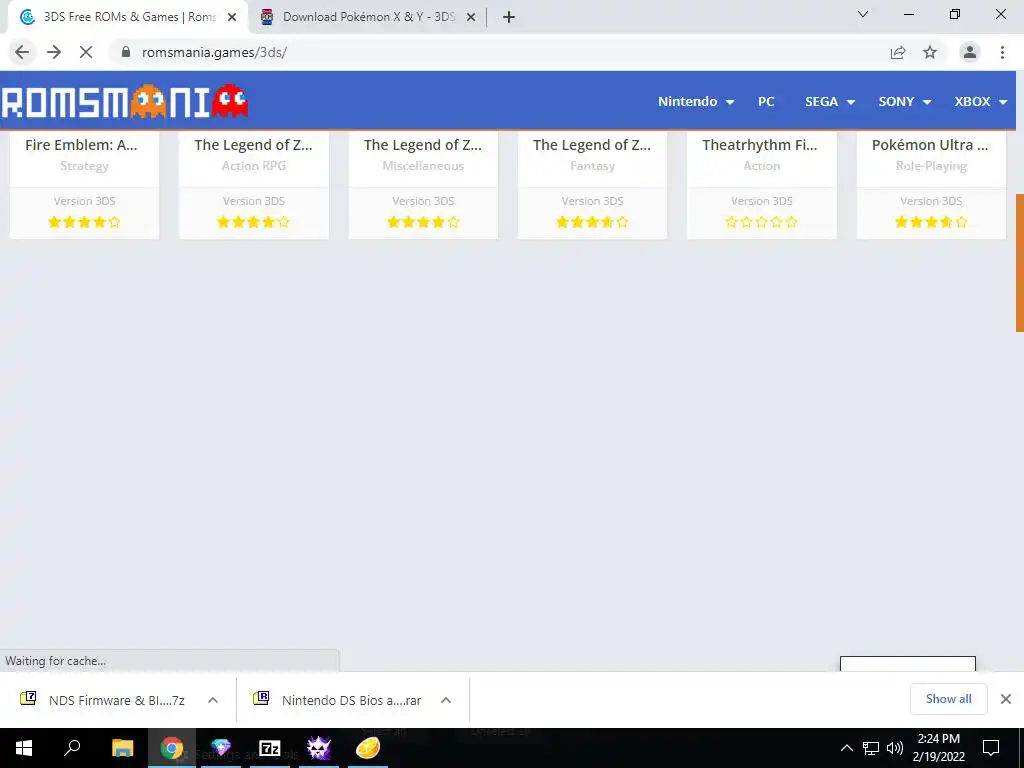Click the Romsmania logo
Viewport: 1024px width, 768px height.
pos(125,101)
